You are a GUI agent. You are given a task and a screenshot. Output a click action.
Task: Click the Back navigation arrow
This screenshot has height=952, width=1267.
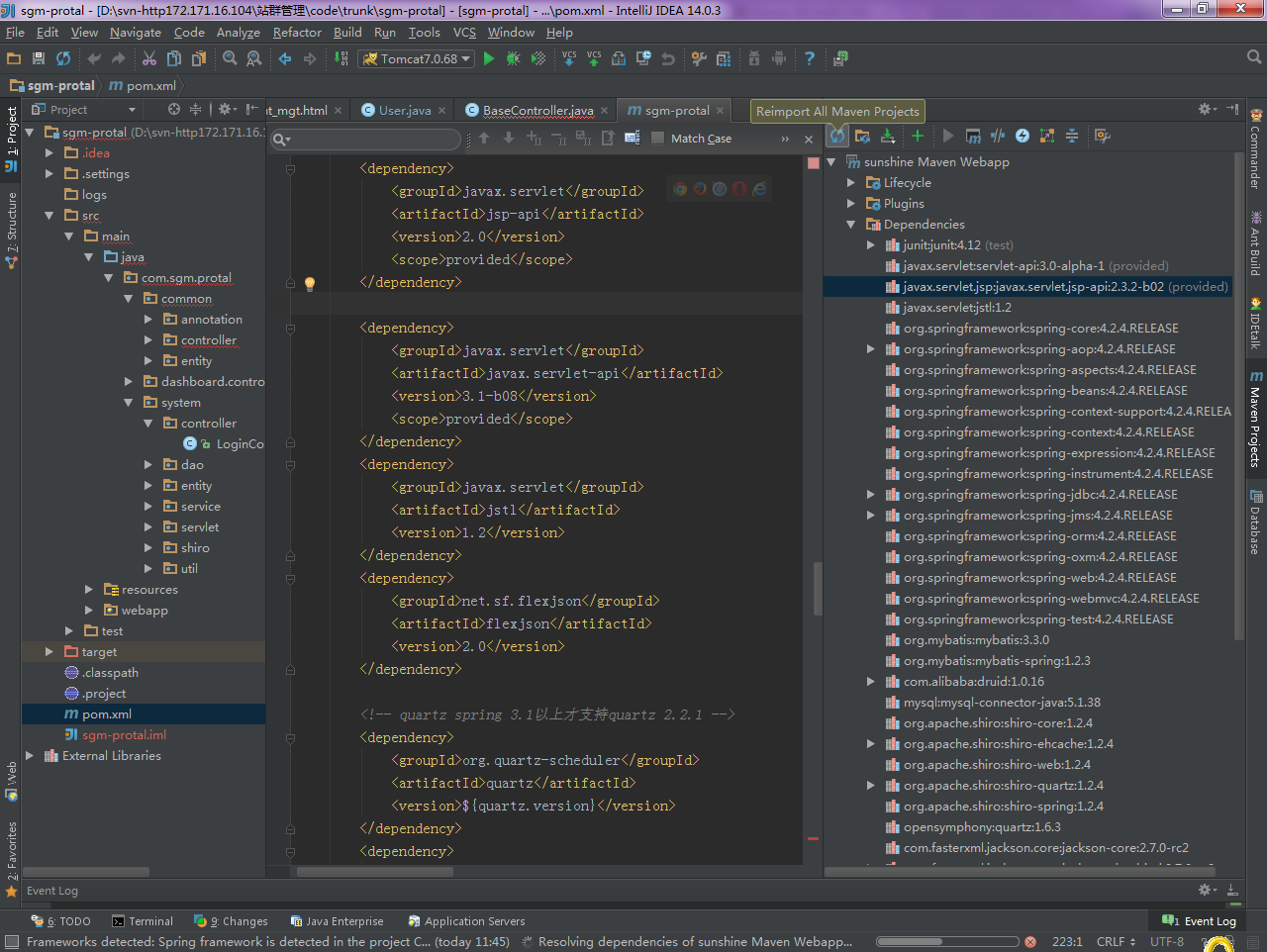[285, 58]
